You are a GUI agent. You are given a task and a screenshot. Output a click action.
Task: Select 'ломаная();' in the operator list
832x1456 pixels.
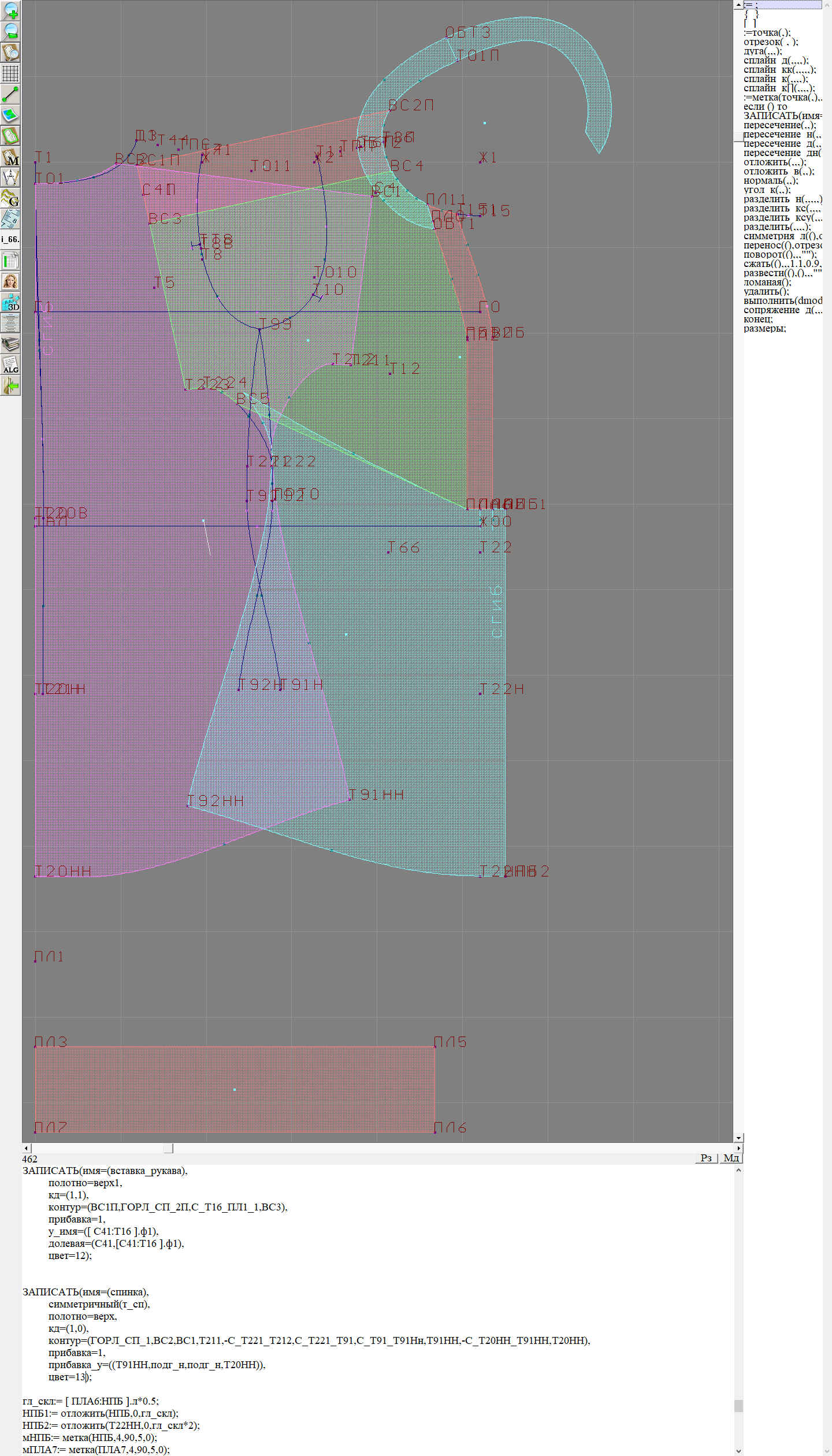pyautogui.click(x=767, y=282)
